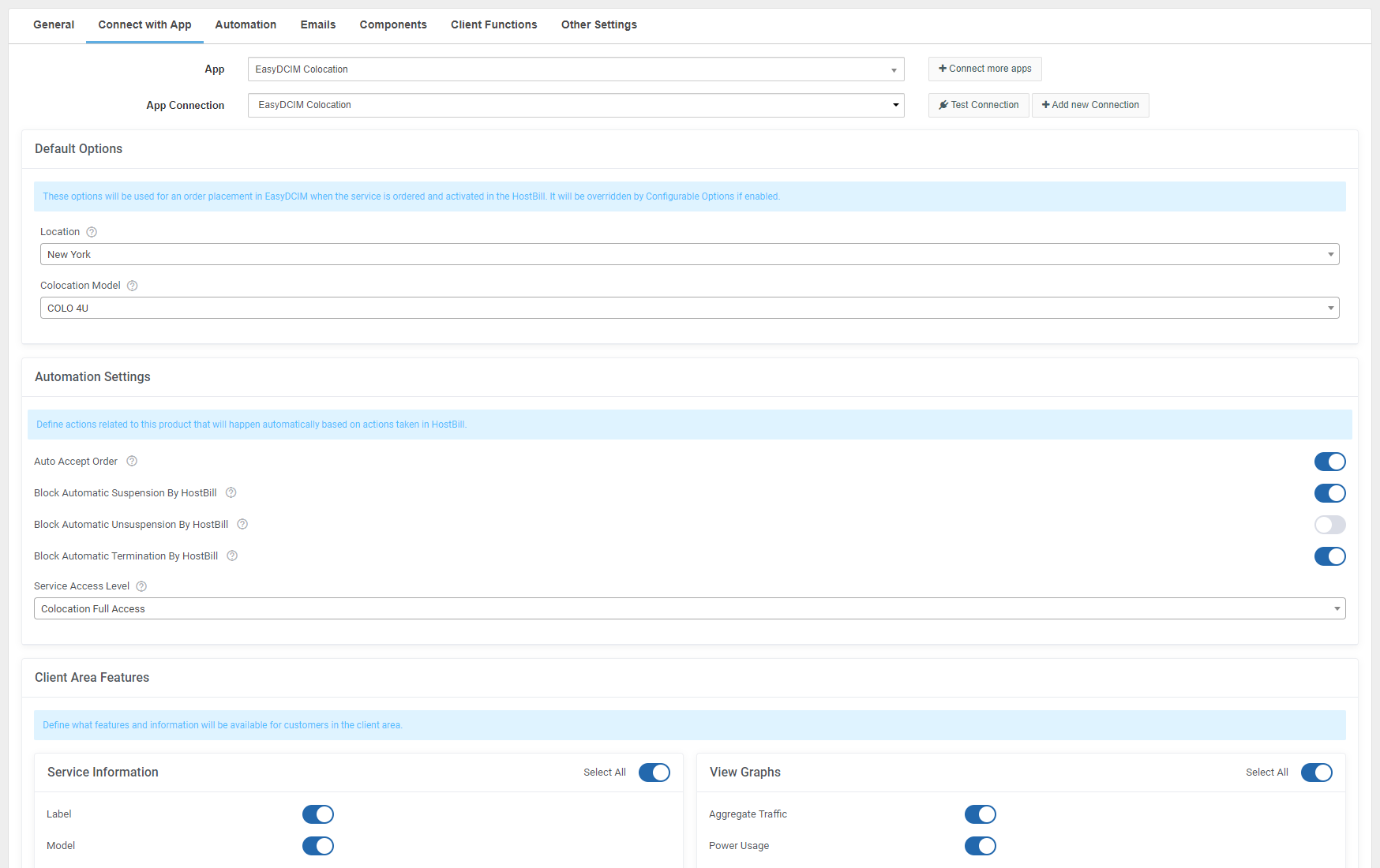Click the Connect more apps button

(984, 69)
